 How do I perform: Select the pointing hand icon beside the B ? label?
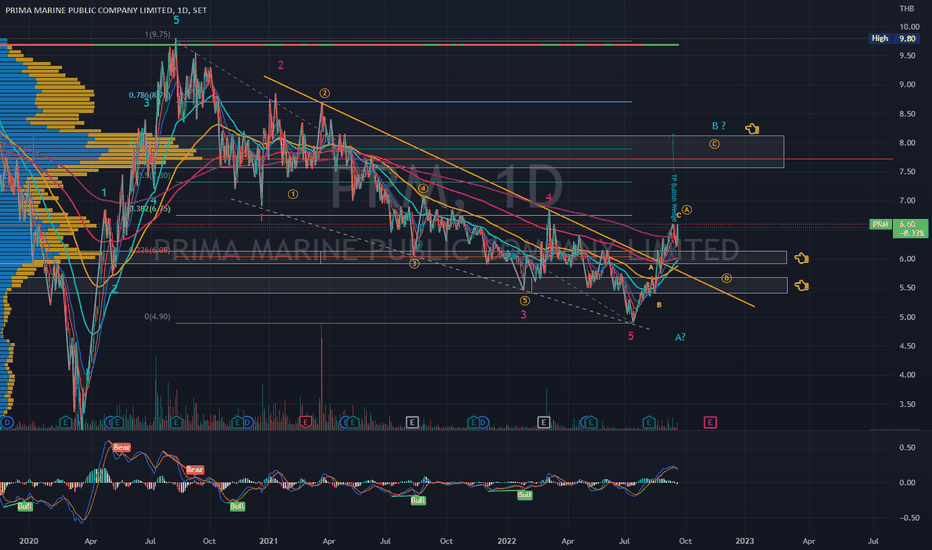[752, 128]
